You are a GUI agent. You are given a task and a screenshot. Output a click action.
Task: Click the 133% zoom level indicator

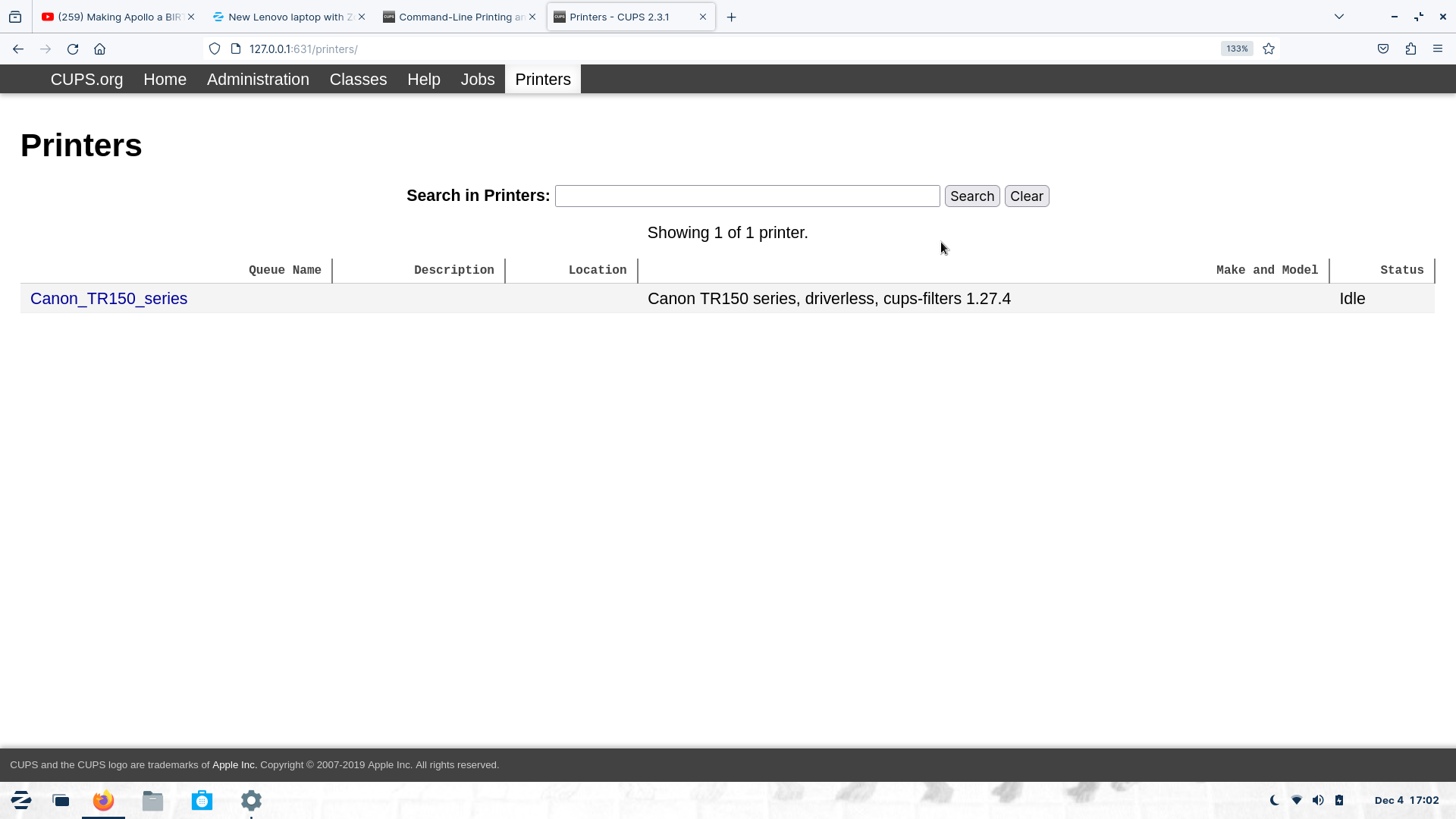[x=1236, y=49]
